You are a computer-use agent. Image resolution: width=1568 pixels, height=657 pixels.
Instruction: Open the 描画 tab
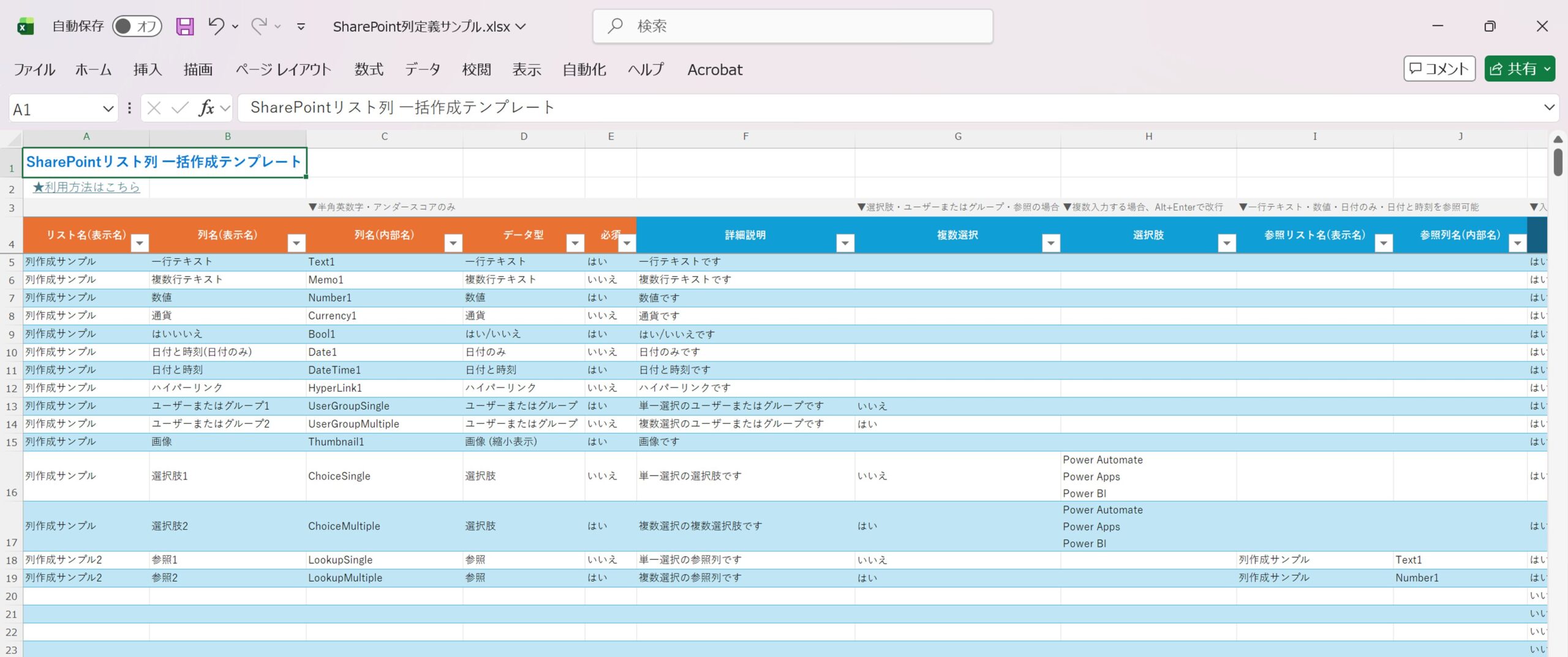[198, 69]
